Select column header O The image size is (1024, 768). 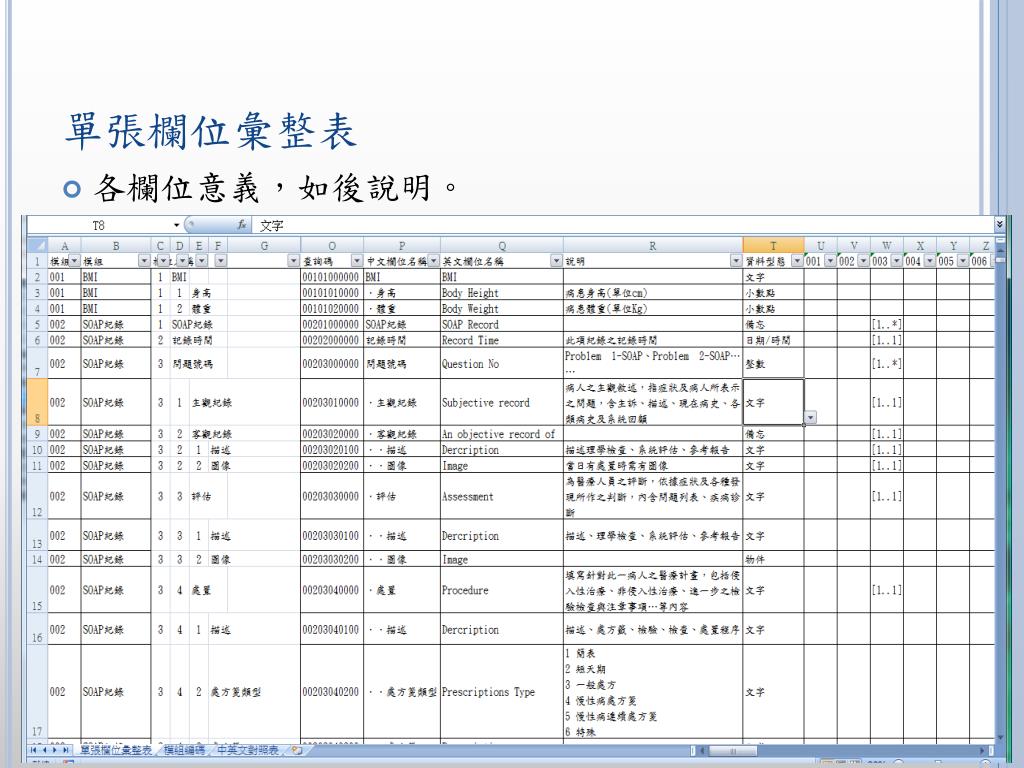coord(332,246)
